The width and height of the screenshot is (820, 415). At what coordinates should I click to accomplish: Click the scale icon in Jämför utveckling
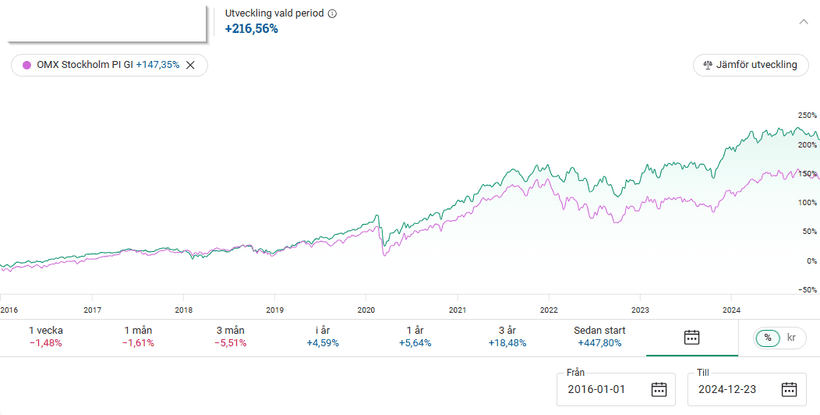point(709,65)
